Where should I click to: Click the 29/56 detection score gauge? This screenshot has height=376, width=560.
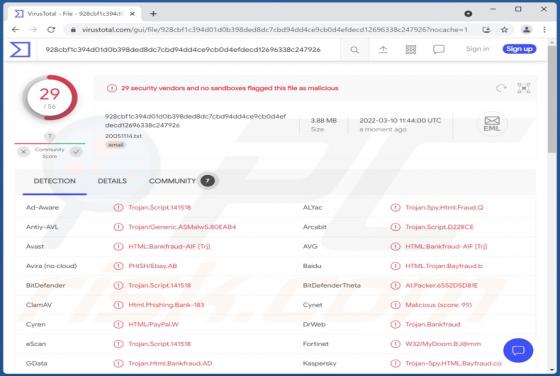pyautogui.click(x=50, y=98)
